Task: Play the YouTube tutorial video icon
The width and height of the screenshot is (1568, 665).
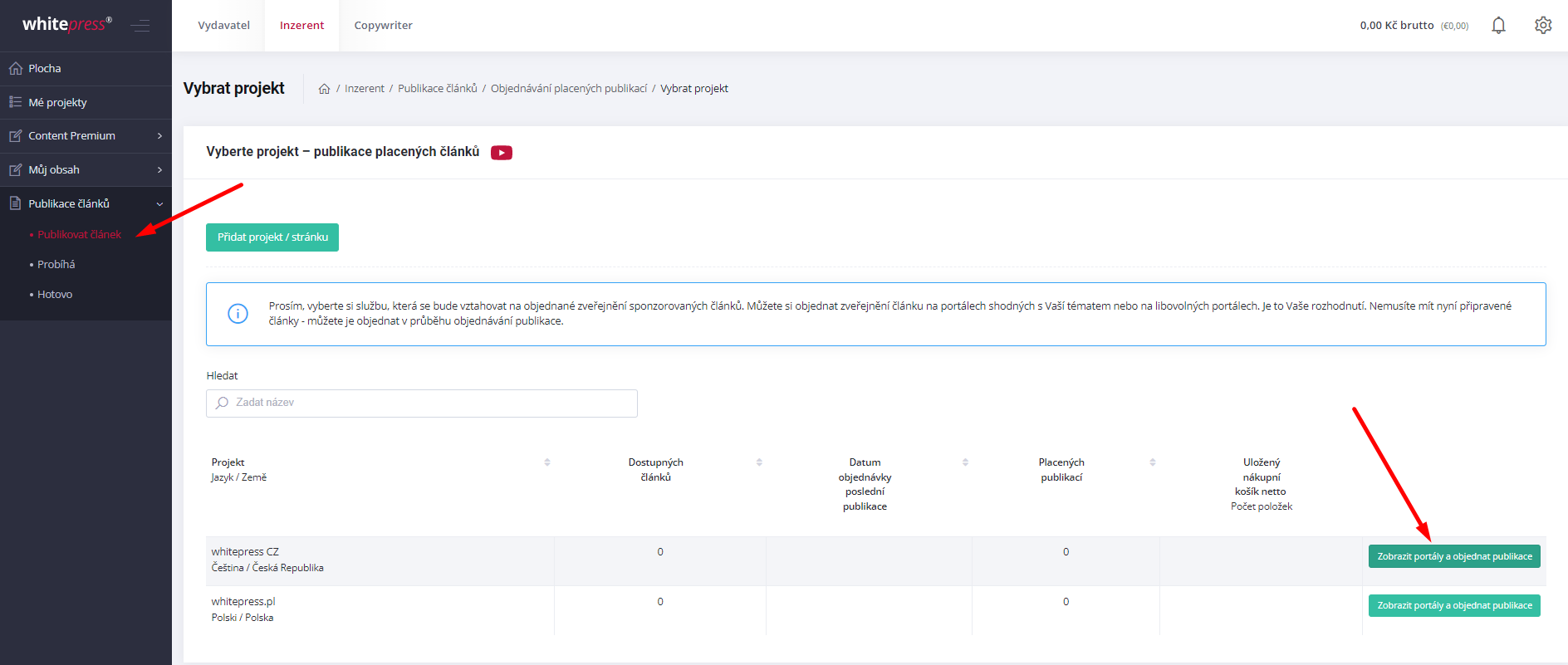Action: click(x=502, y=153)
